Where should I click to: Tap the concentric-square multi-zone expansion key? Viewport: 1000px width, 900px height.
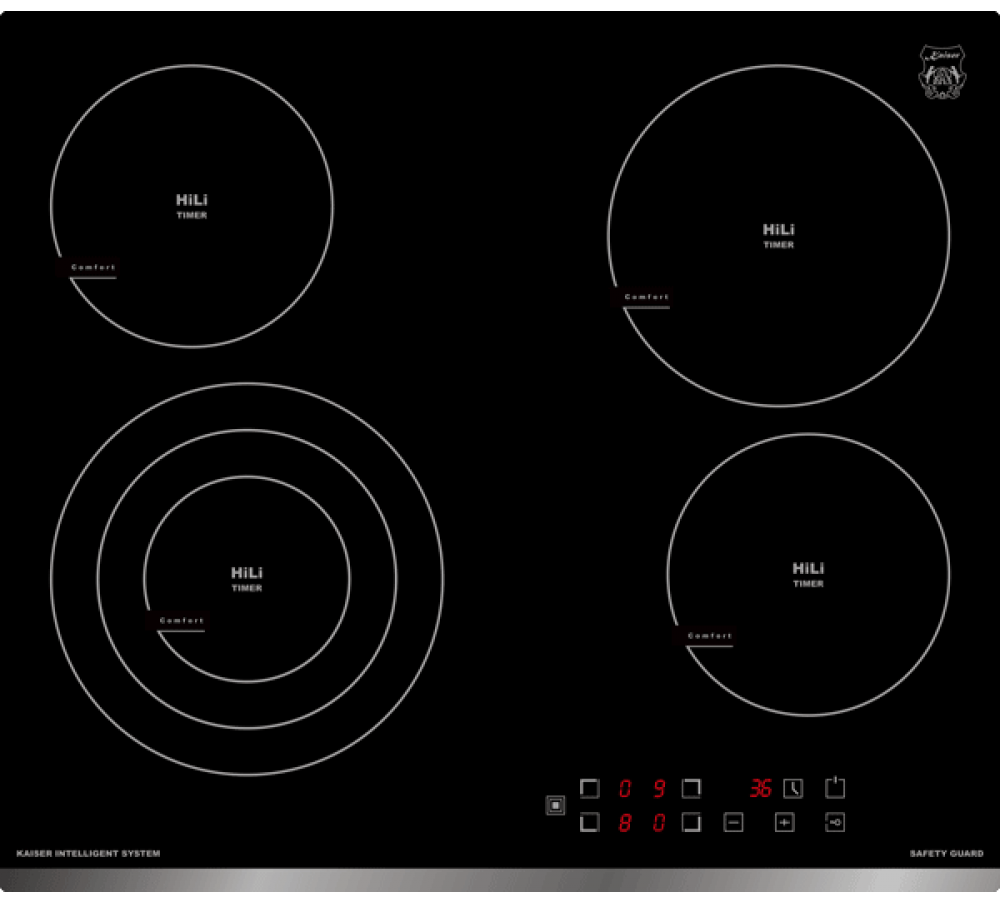[555, 805]
